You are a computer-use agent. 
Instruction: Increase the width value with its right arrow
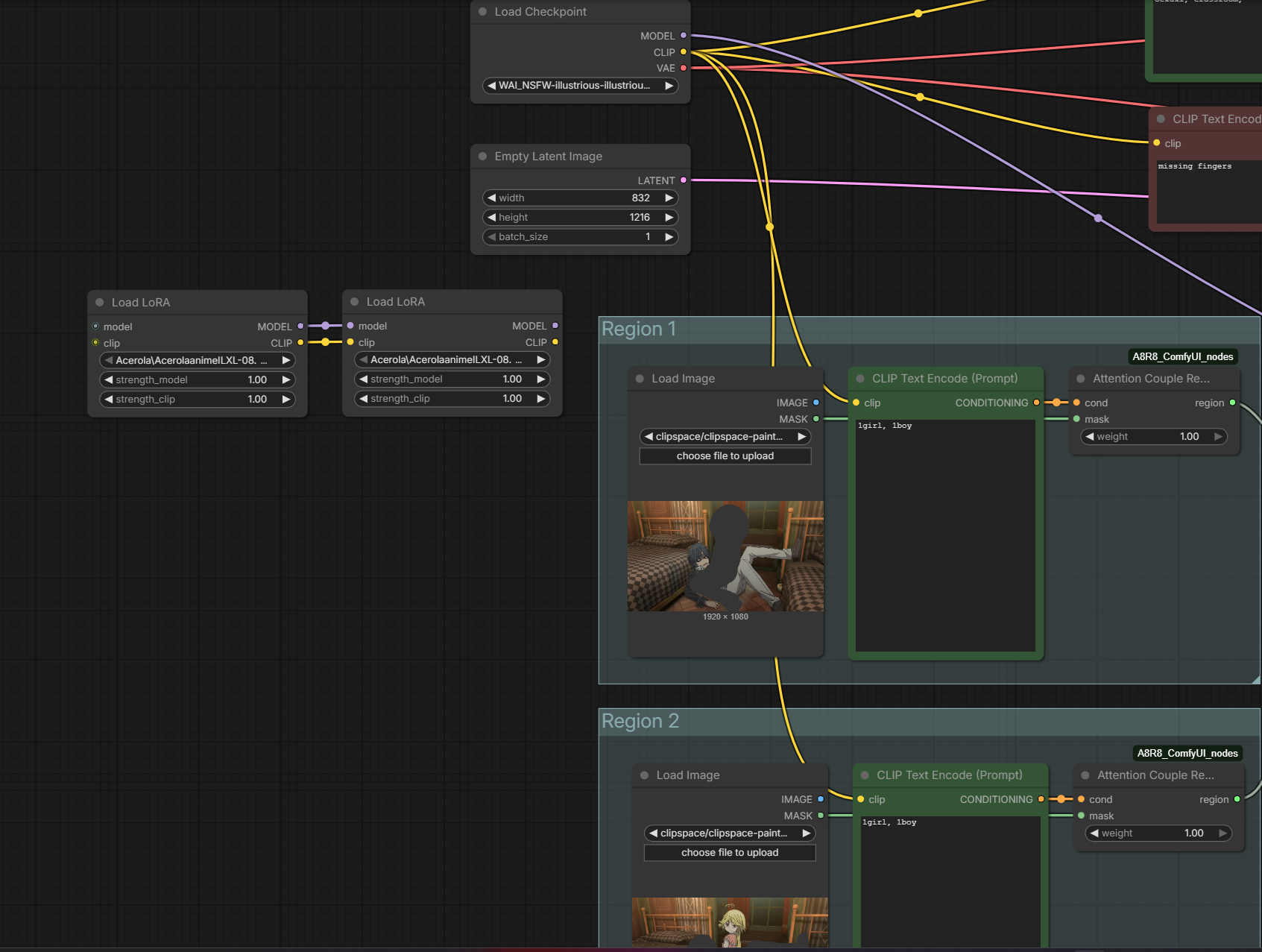click(x=669, y=198)
